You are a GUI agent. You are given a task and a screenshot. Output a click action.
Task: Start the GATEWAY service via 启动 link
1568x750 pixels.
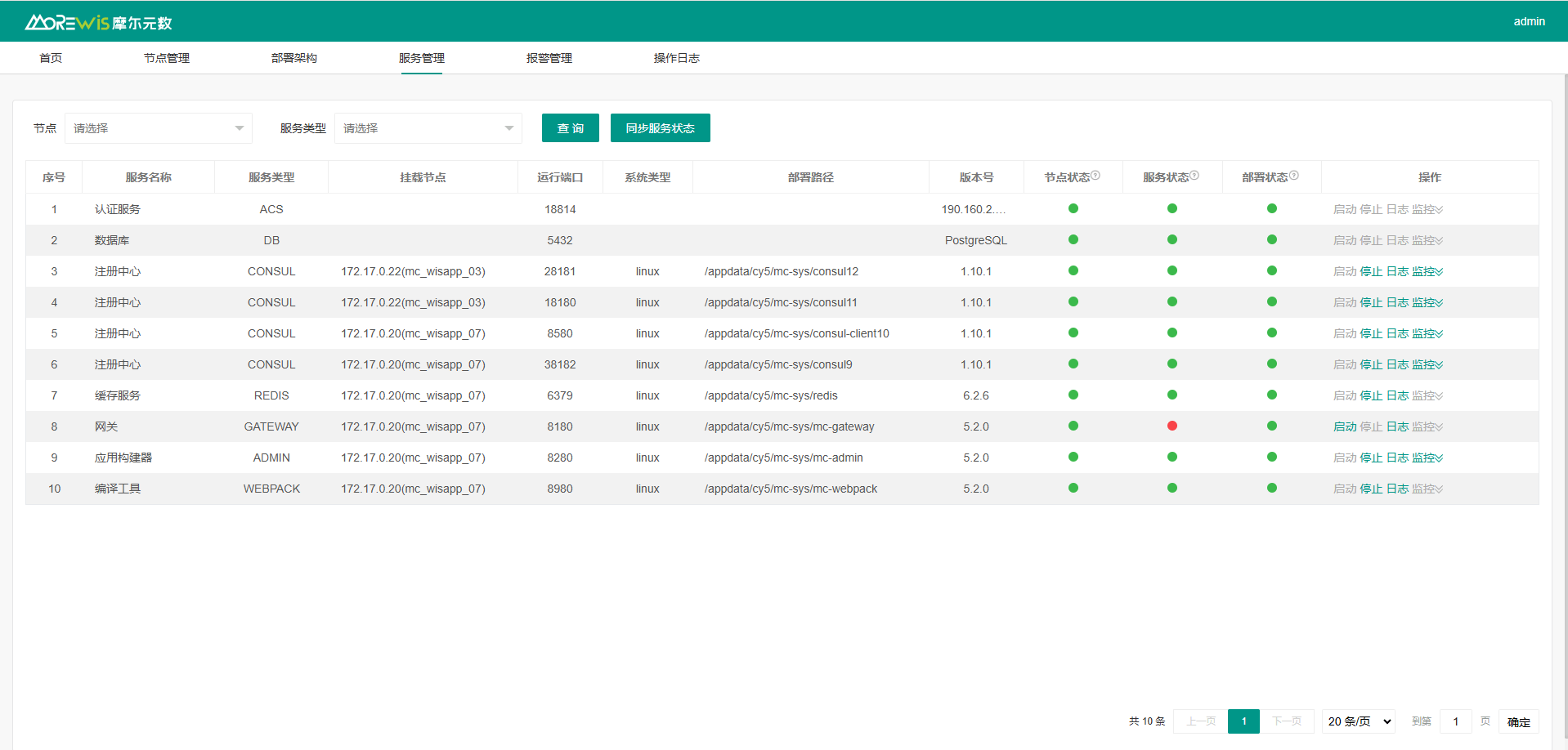1345,426
